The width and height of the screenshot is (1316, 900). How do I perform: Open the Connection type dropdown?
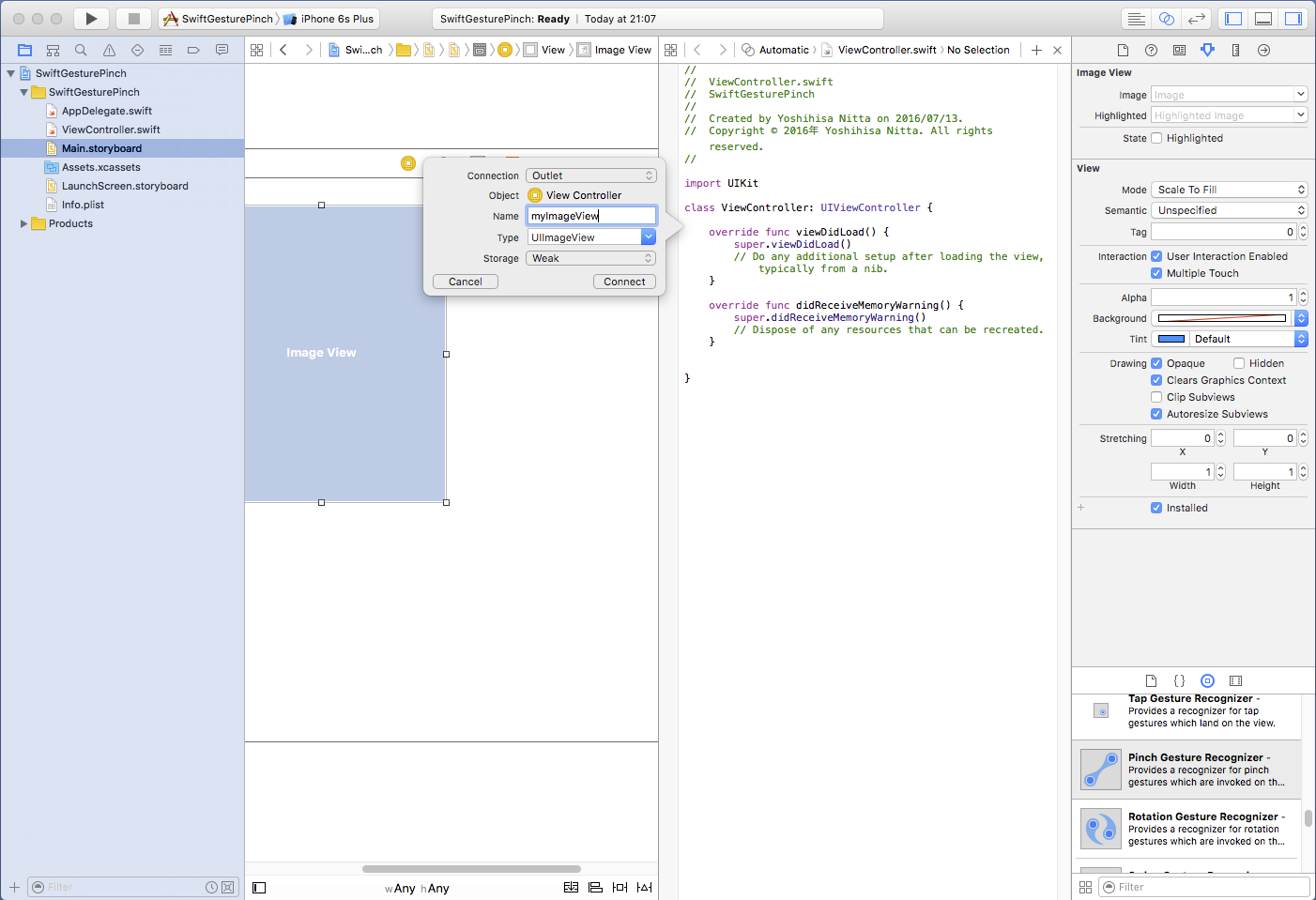590,175
